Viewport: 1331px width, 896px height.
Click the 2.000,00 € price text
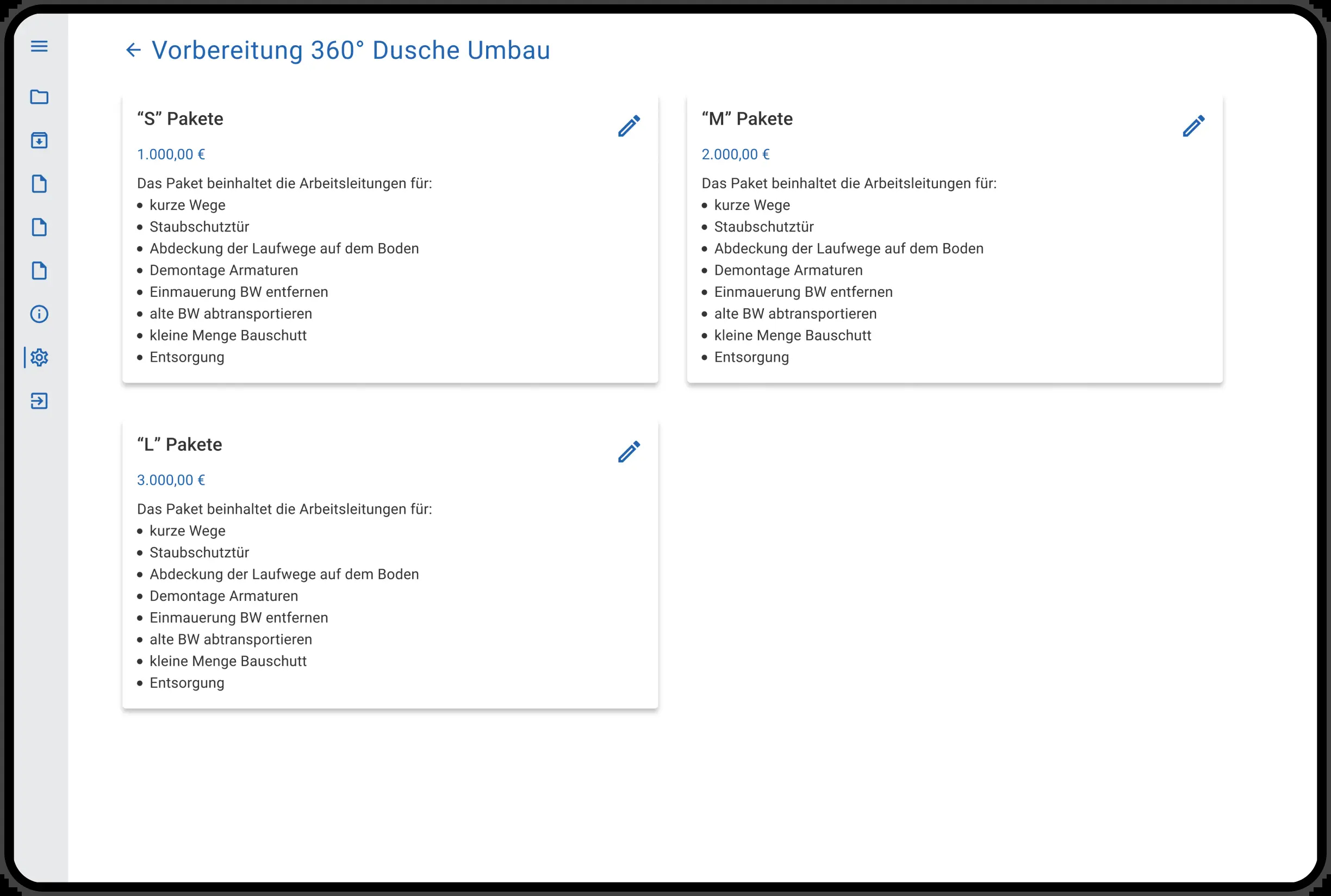coord(736,154)
